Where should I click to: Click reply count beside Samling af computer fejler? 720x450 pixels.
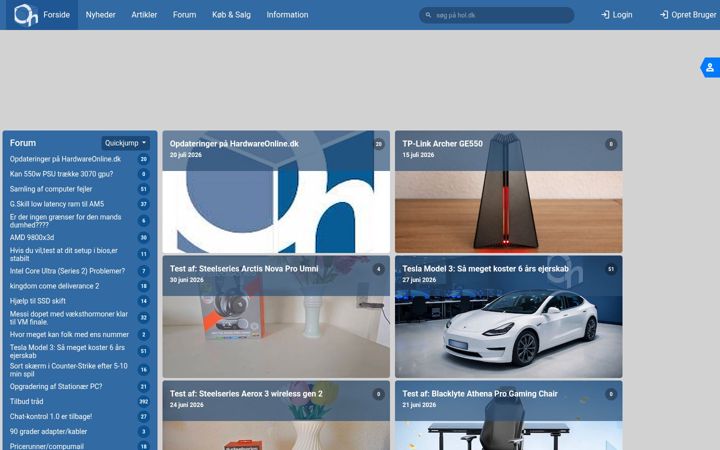click(143, 189)
